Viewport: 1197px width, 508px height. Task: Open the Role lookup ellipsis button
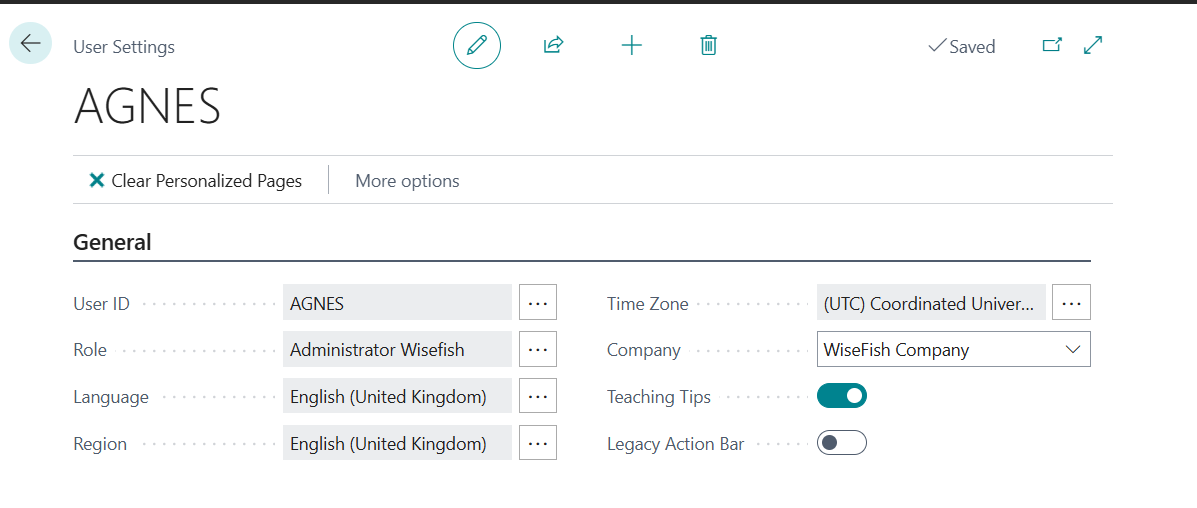pos(538,349)
